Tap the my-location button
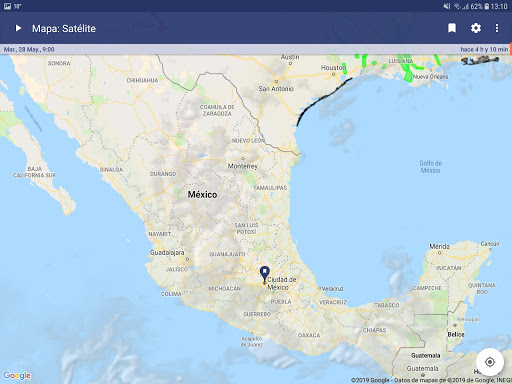This screenshot has height=384, width=512. (x=490, y=362)
